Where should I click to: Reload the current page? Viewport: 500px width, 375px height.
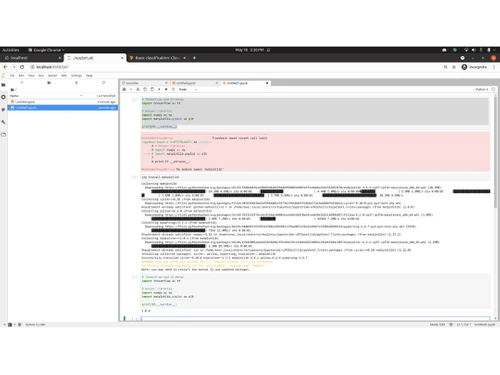[x=22, y=67]
